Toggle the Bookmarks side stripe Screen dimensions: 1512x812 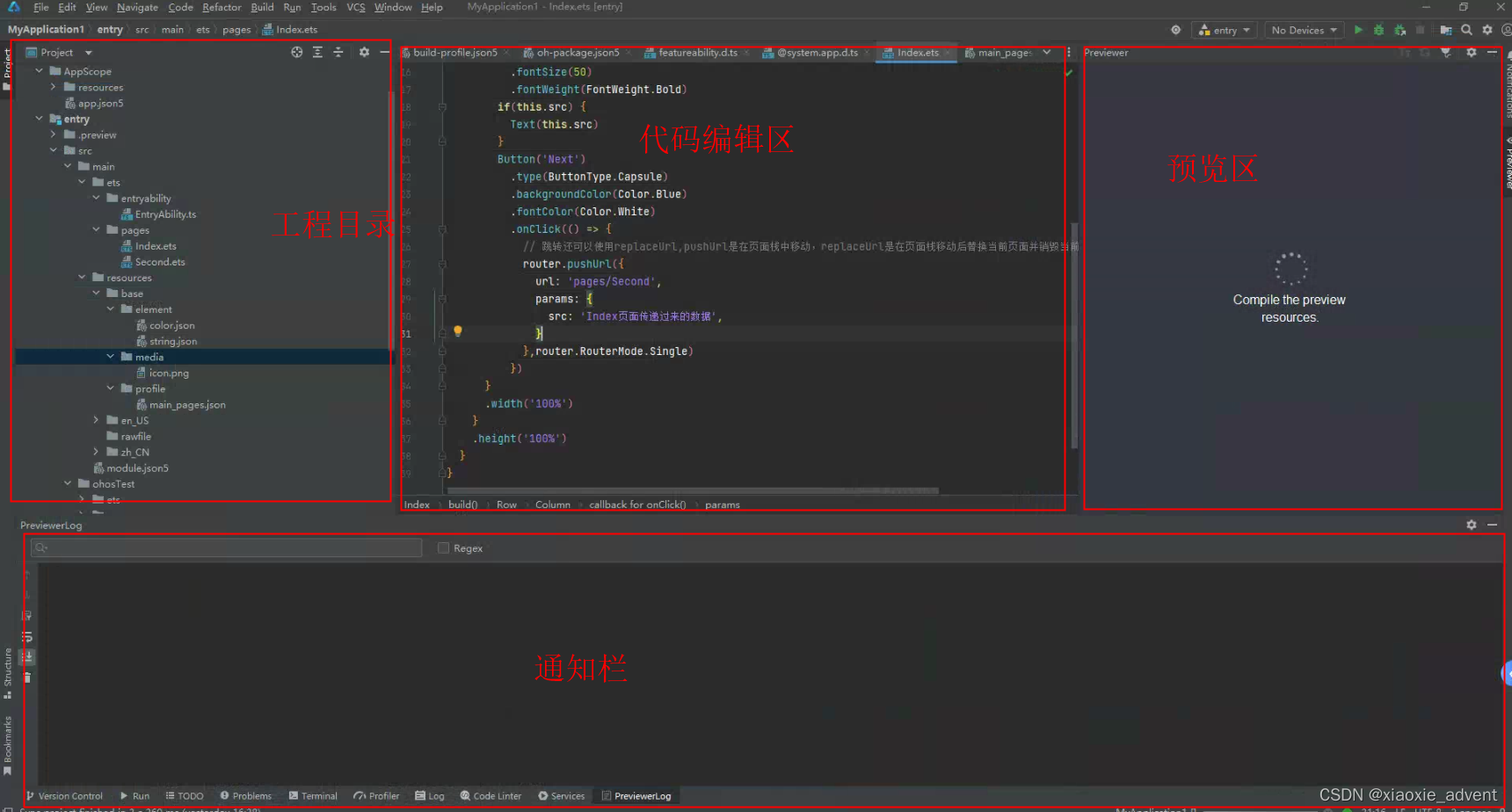(8, 745)
